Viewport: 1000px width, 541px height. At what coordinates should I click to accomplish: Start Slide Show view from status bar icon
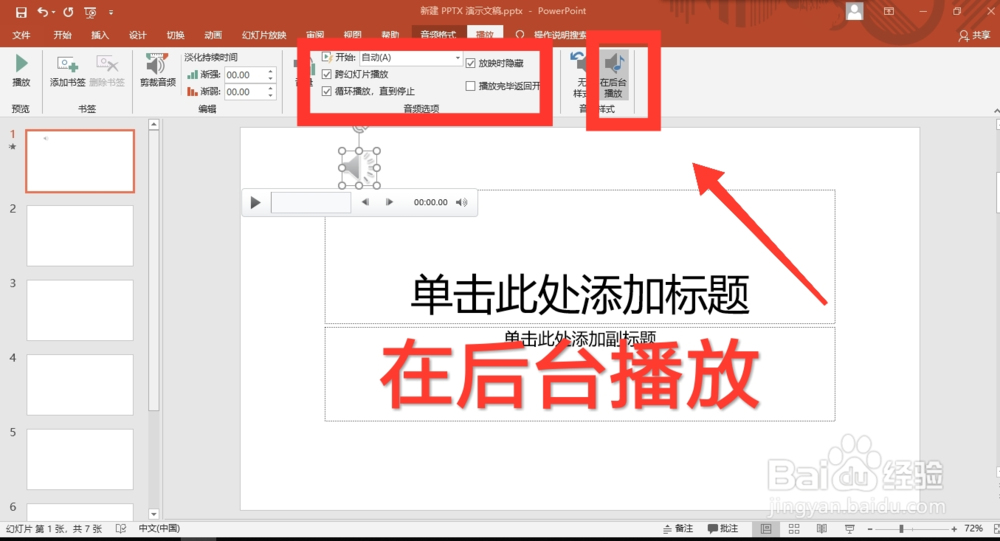pos(849,529)
